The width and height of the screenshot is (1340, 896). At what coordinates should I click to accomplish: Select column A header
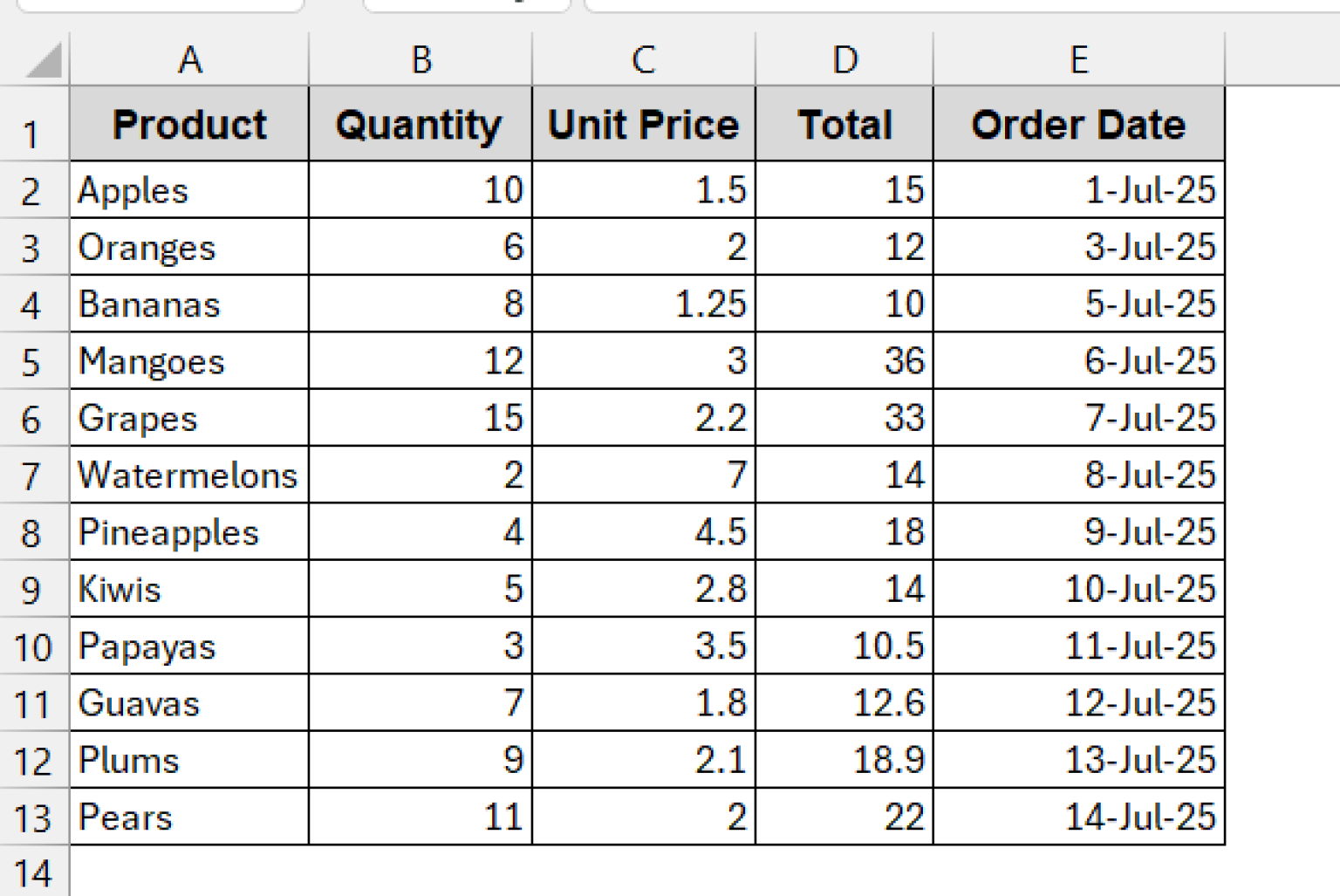pos(188,59)
